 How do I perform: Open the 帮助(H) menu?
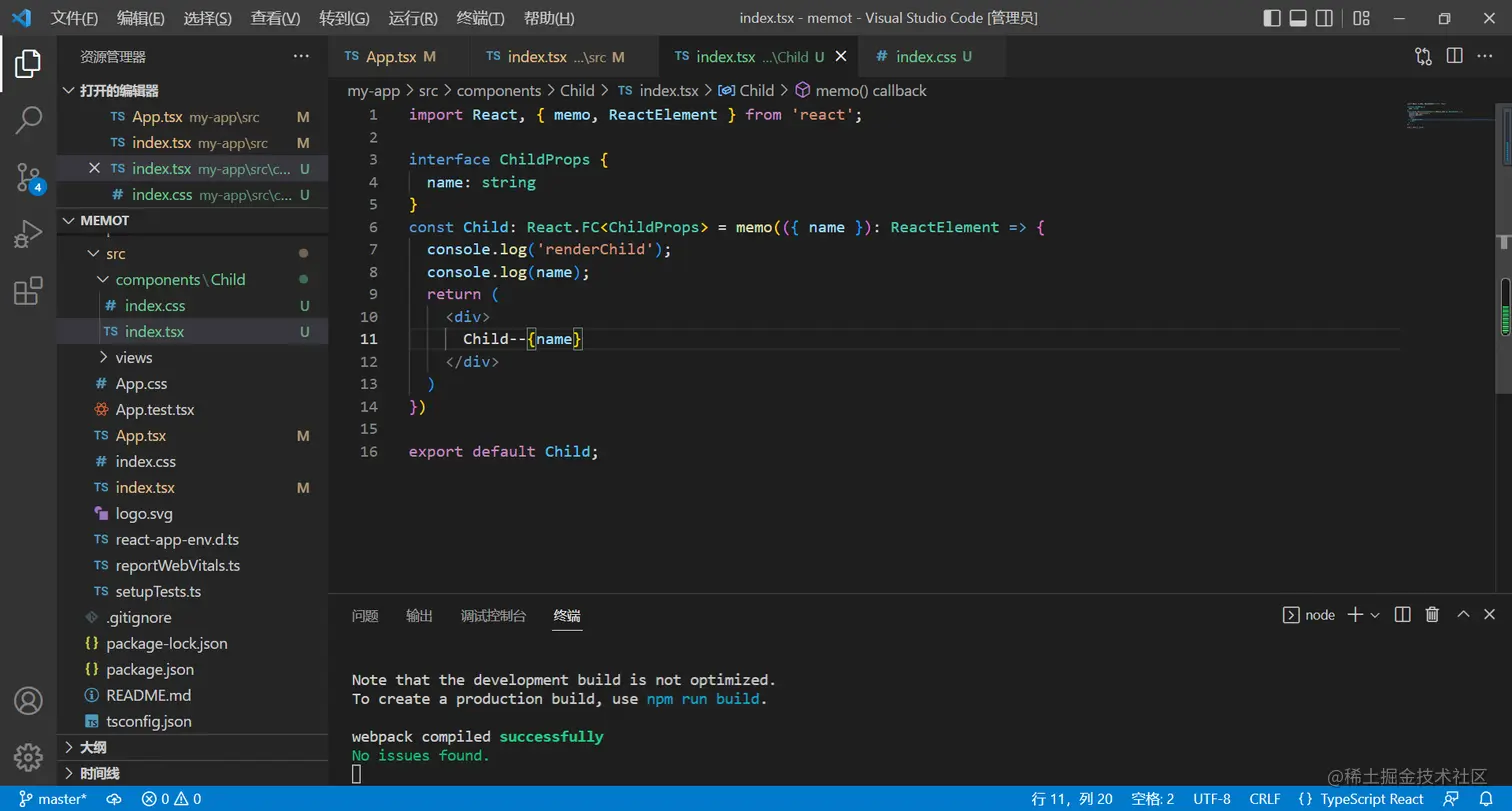point(549,18)
